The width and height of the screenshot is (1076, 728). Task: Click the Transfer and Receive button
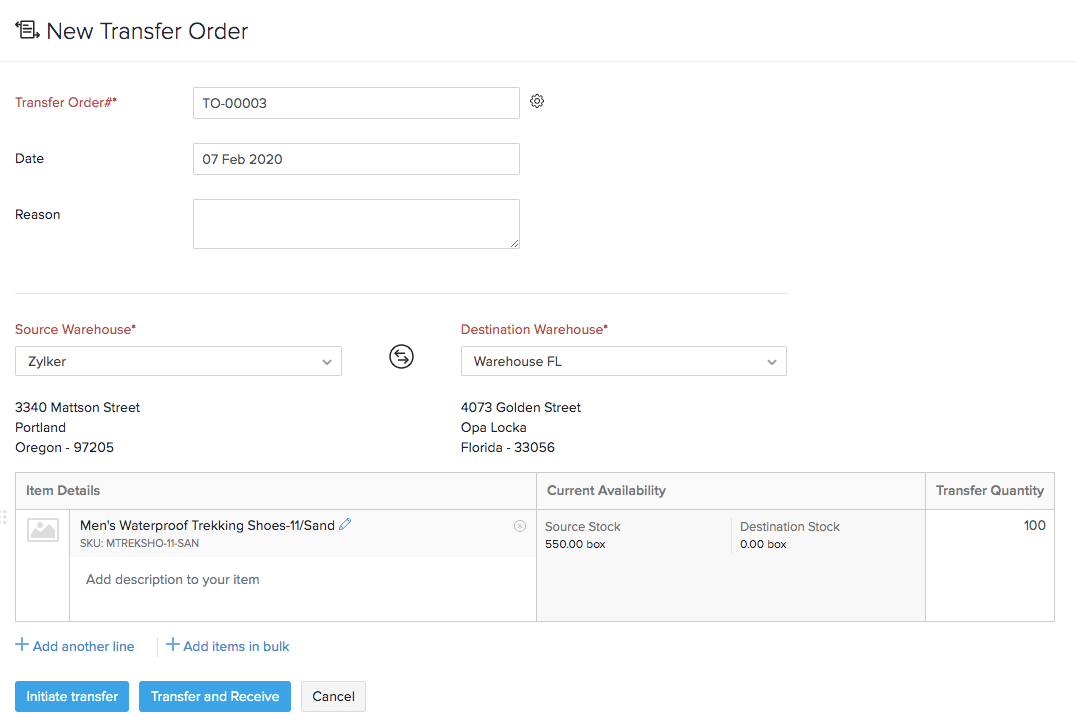coord(214,696)
